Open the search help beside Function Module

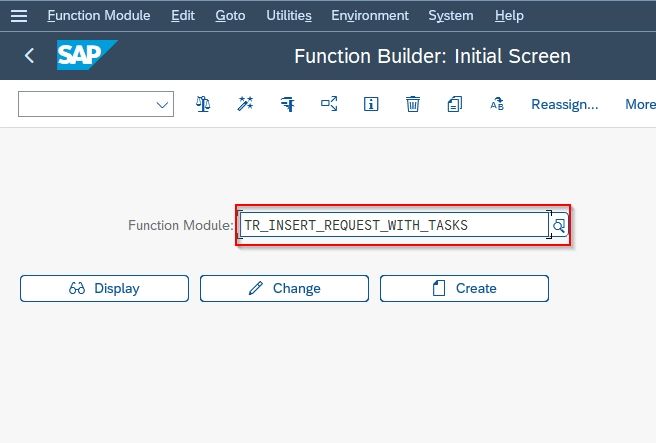[559, 225]
